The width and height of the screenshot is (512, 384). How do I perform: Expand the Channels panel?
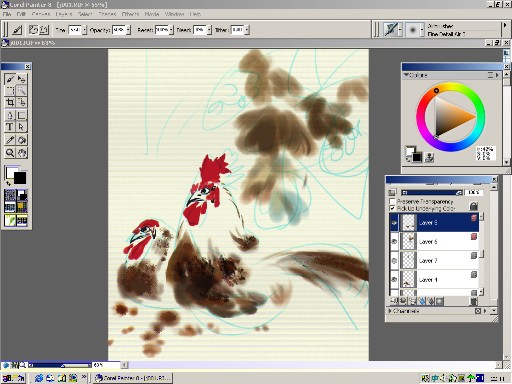click(390, 311)
